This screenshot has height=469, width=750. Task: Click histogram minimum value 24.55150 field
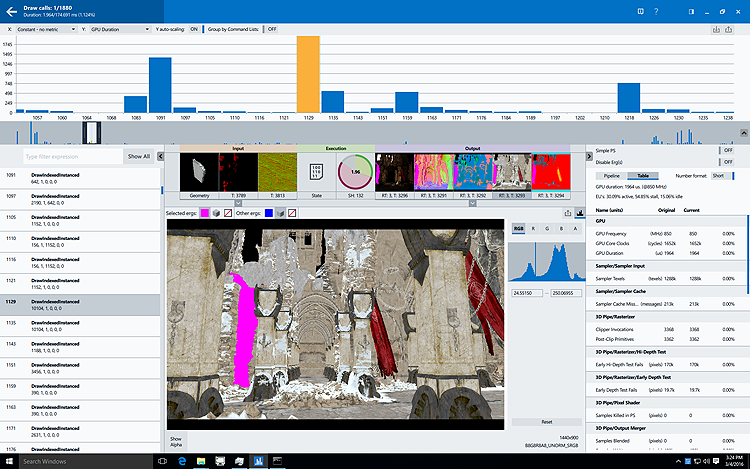coord(527,293)
